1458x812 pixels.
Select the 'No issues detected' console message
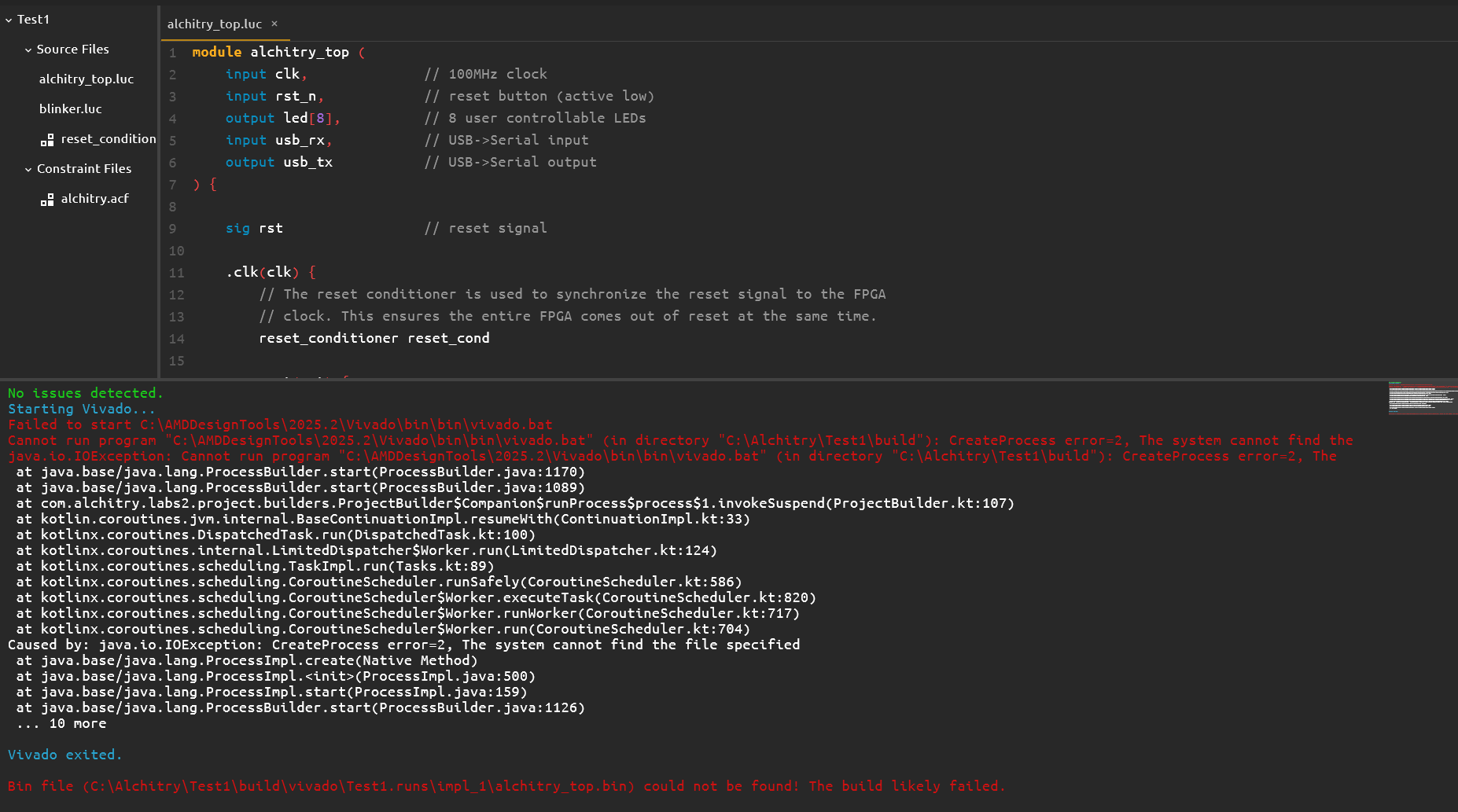[84, 392]
